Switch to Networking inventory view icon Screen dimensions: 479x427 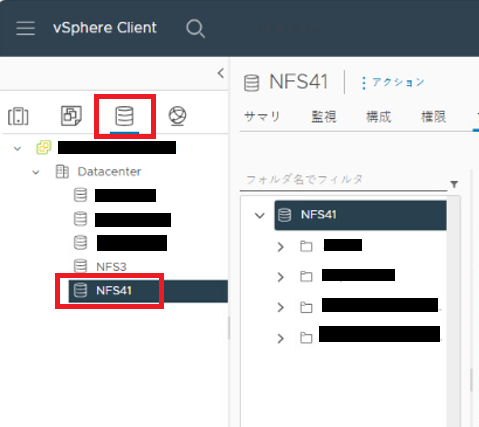(x=177, y=116)
